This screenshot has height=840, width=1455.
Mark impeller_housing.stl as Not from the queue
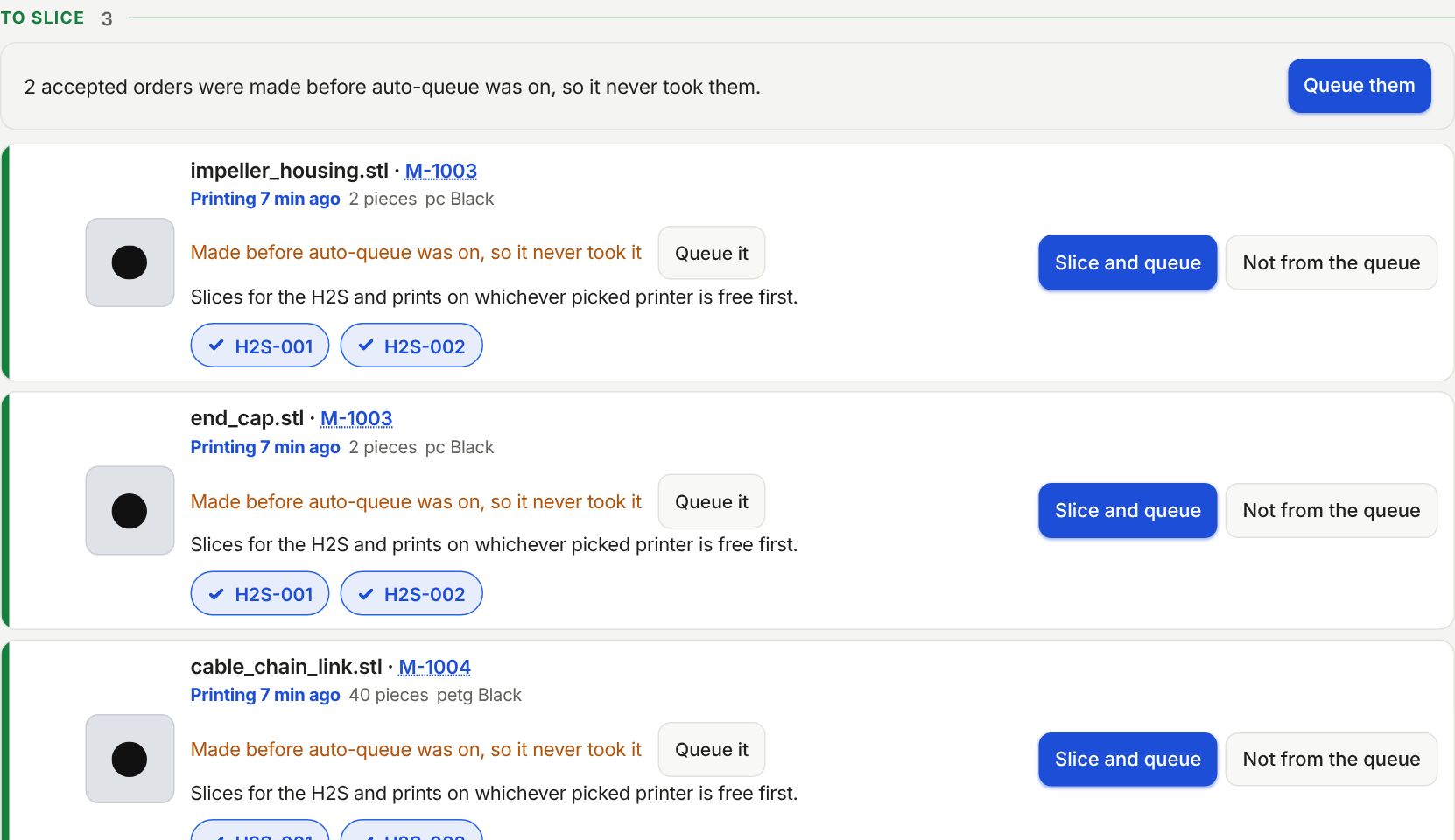(1331, 262)
